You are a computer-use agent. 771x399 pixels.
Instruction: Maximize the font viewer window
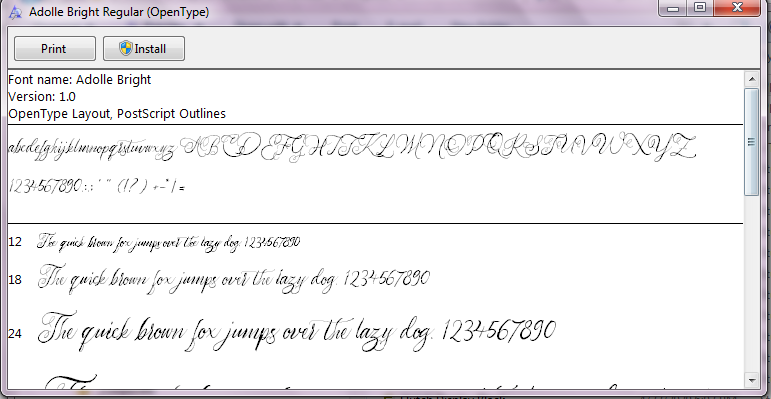coord(700,7)
